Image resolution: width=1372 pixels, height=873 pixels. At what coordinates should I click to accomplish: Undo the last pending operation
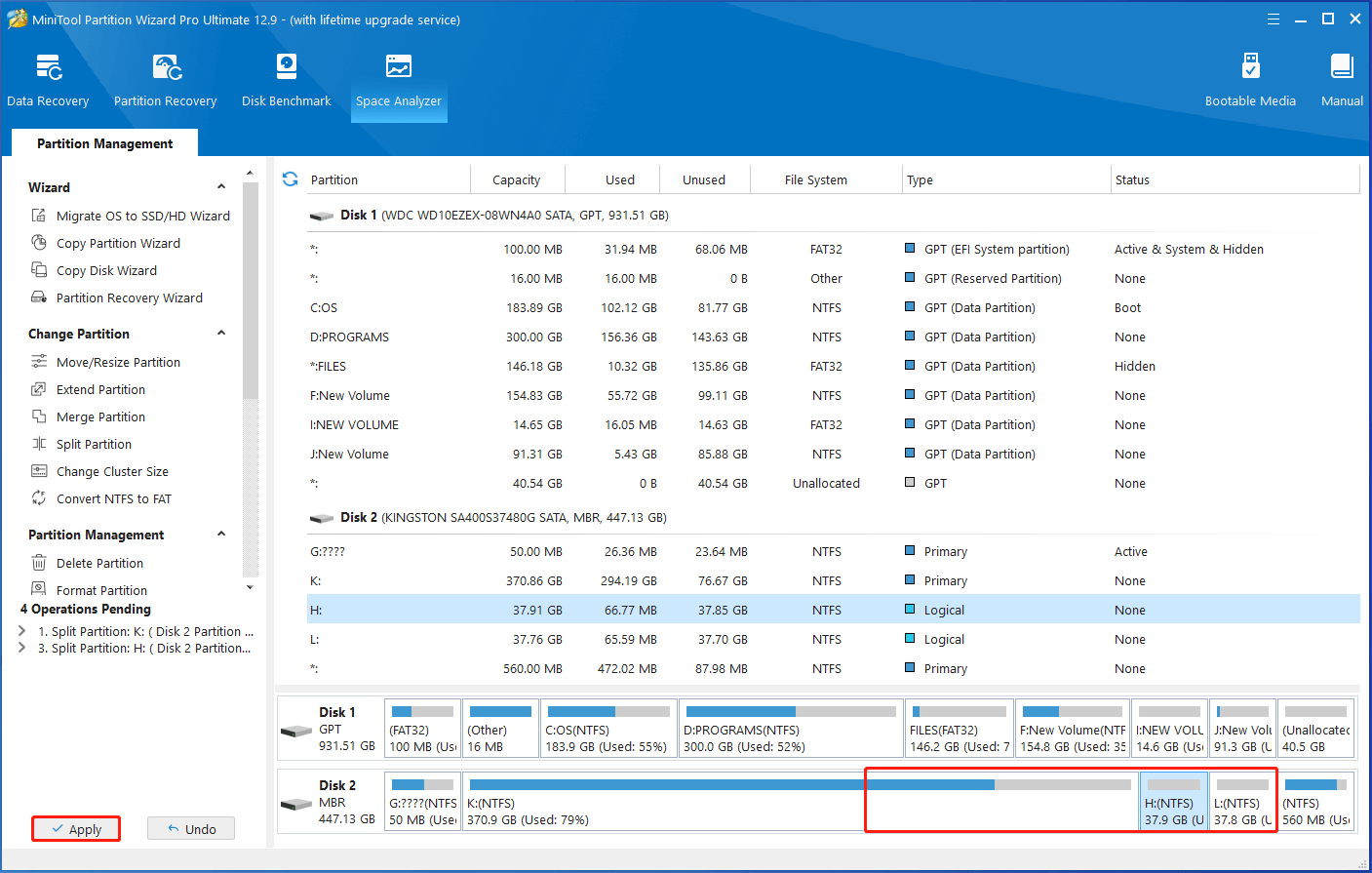191,829
